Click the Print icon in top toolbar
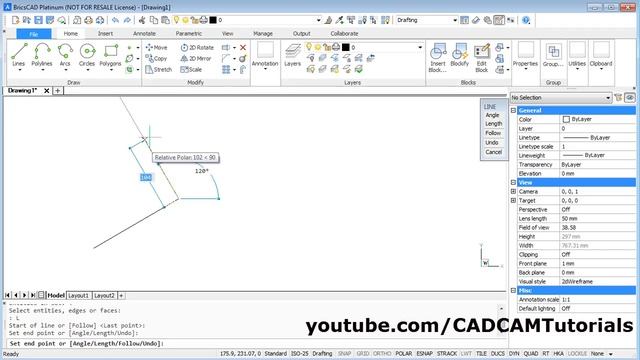This screenshot has width=640, height=360. pos(88,20)
